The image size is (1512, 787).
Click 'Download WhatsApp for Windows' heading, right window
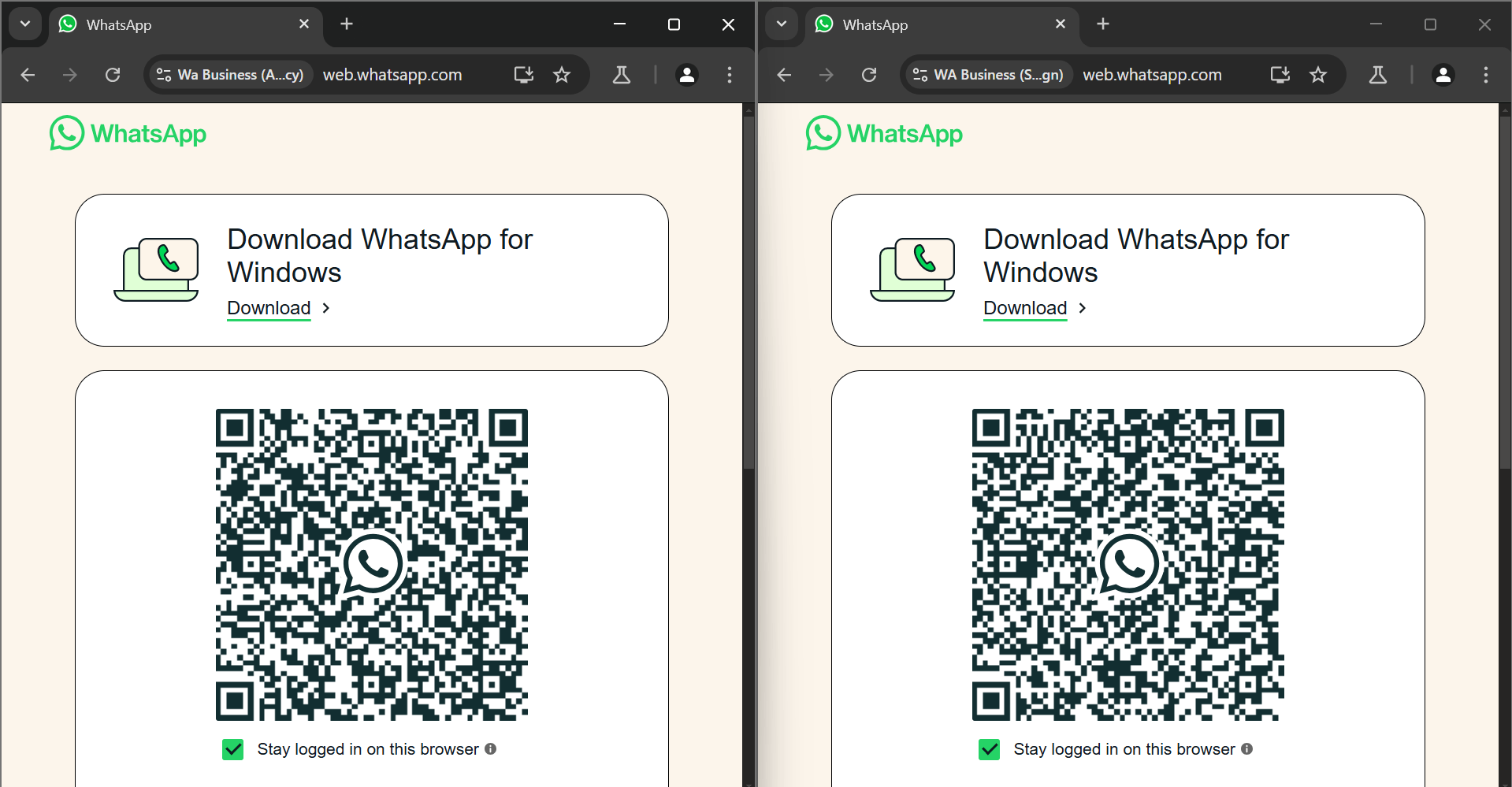pyautogui.click(x=1136, y=255)
